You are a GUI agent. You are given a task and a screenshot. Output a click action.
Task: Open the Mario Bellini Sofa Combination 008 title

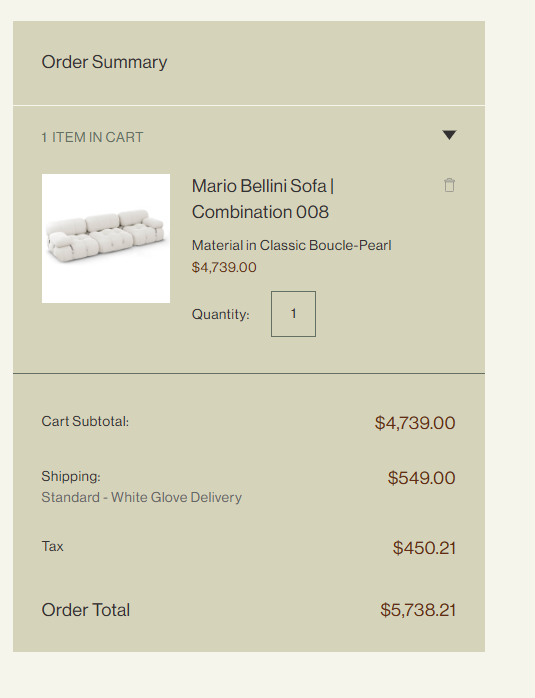tap(263, 199)
